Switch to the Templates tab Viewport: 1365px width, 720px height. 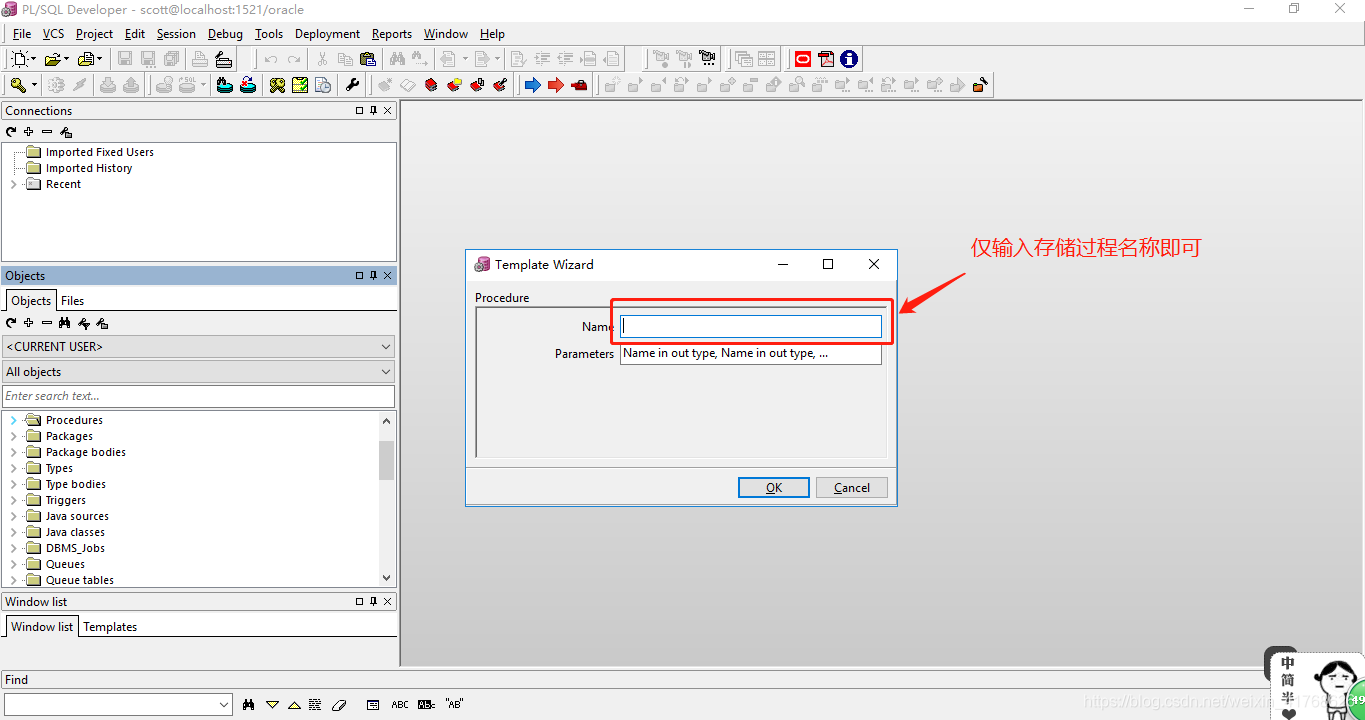[110, 627]
